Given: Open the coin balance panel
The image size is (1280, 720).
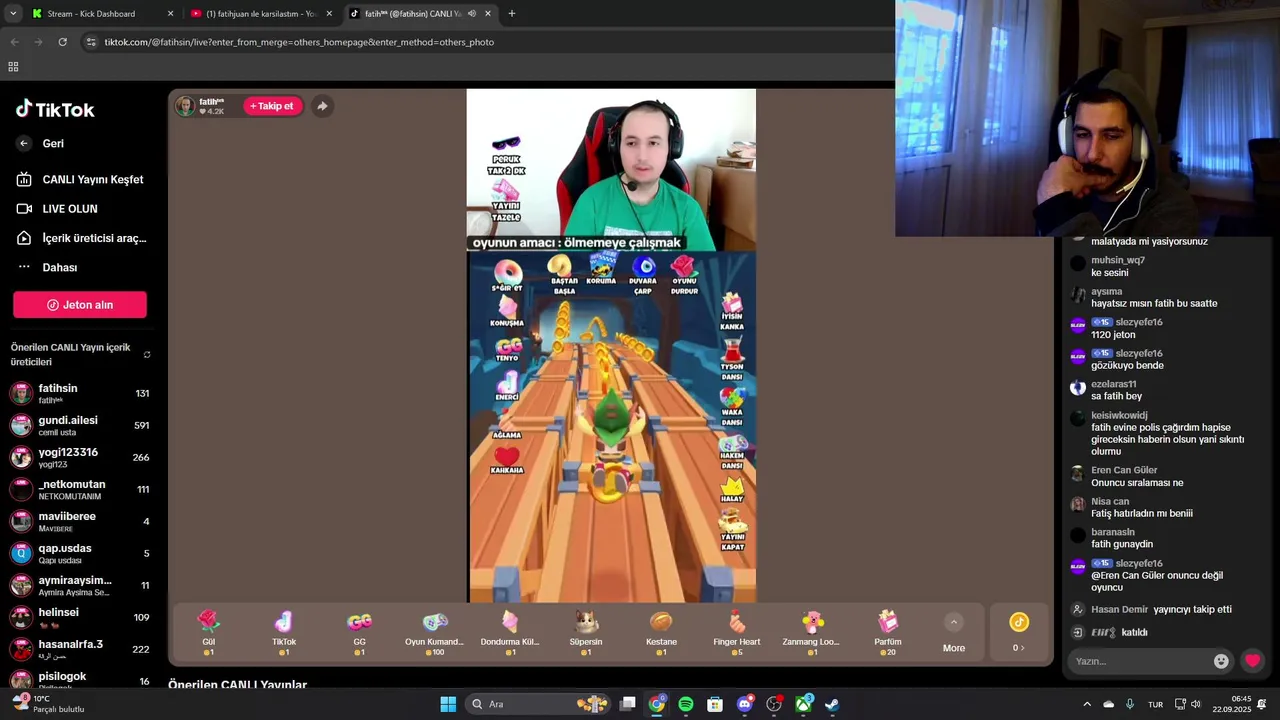Looking at the screenshot, I should 1019,633.
